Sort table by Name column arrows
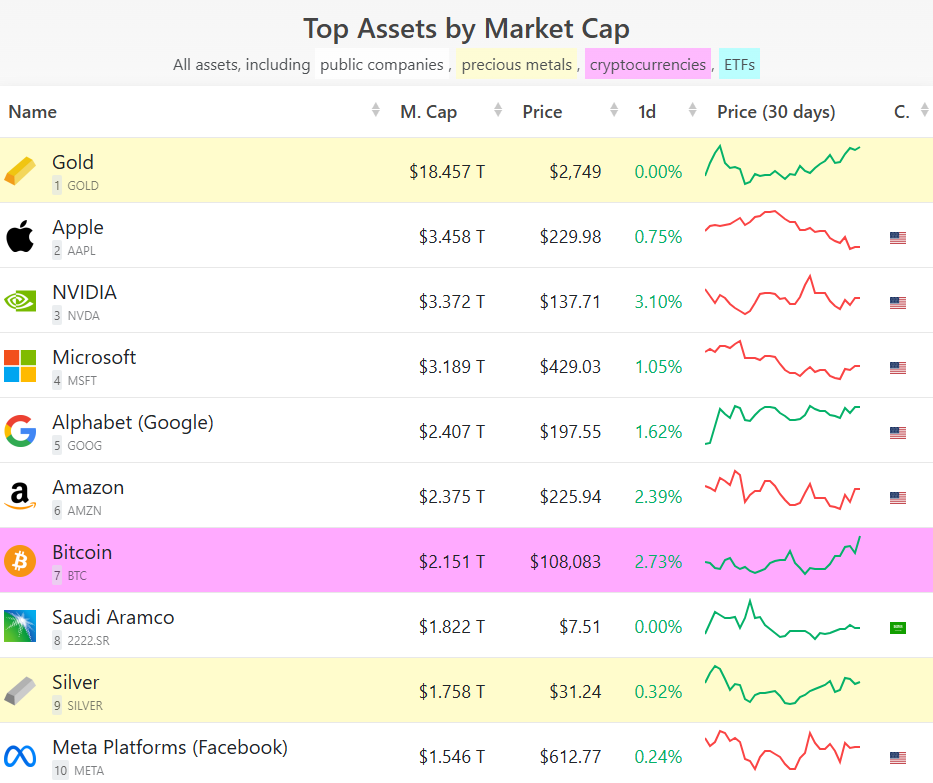The width and height of the screenshot is (933, 783). (375, 110)
